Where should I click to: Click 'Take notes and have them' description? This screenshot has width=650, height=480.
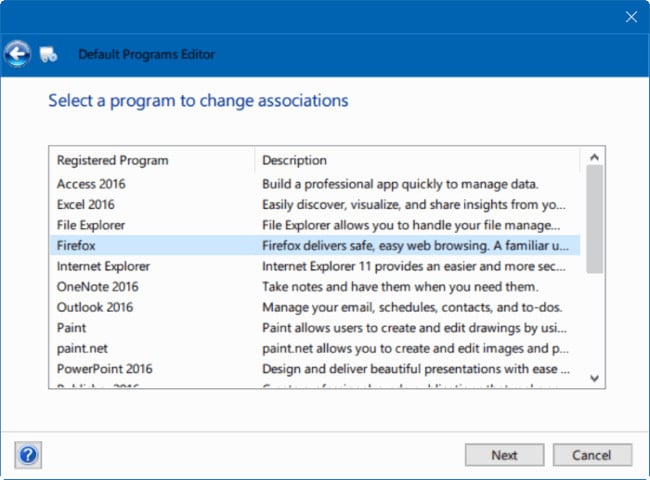click(400, 287)
